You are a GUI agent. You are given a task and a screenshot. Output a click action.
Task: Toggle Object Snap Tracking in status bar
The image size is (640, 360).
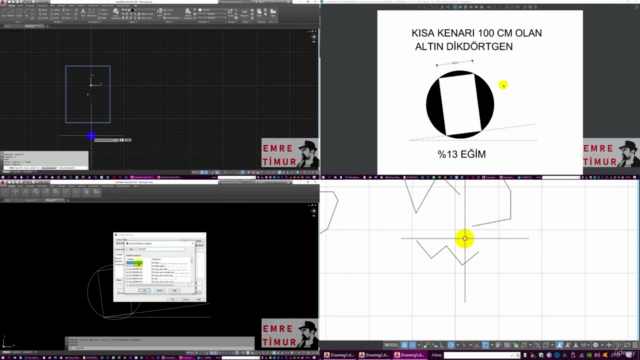[477, 345]
